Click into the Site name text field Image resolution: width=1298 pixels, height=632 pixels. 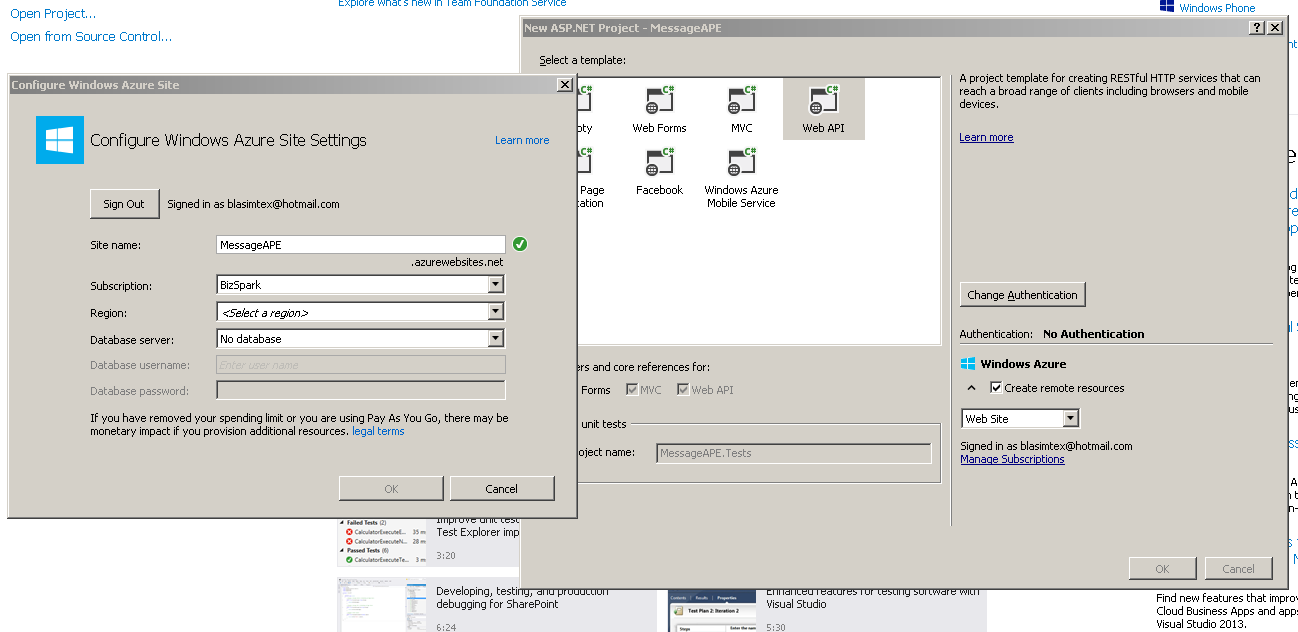(360, 245)
